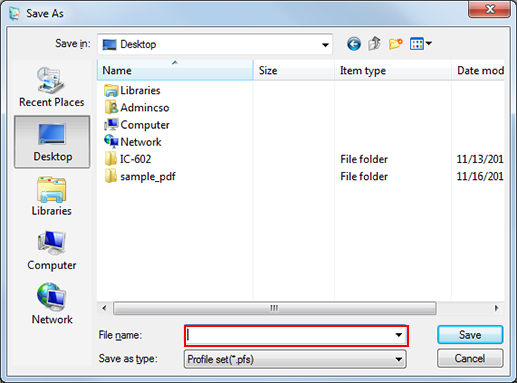Click the Save button
The height and width of the screenshot is (383, 517).
tap(470, 335)
